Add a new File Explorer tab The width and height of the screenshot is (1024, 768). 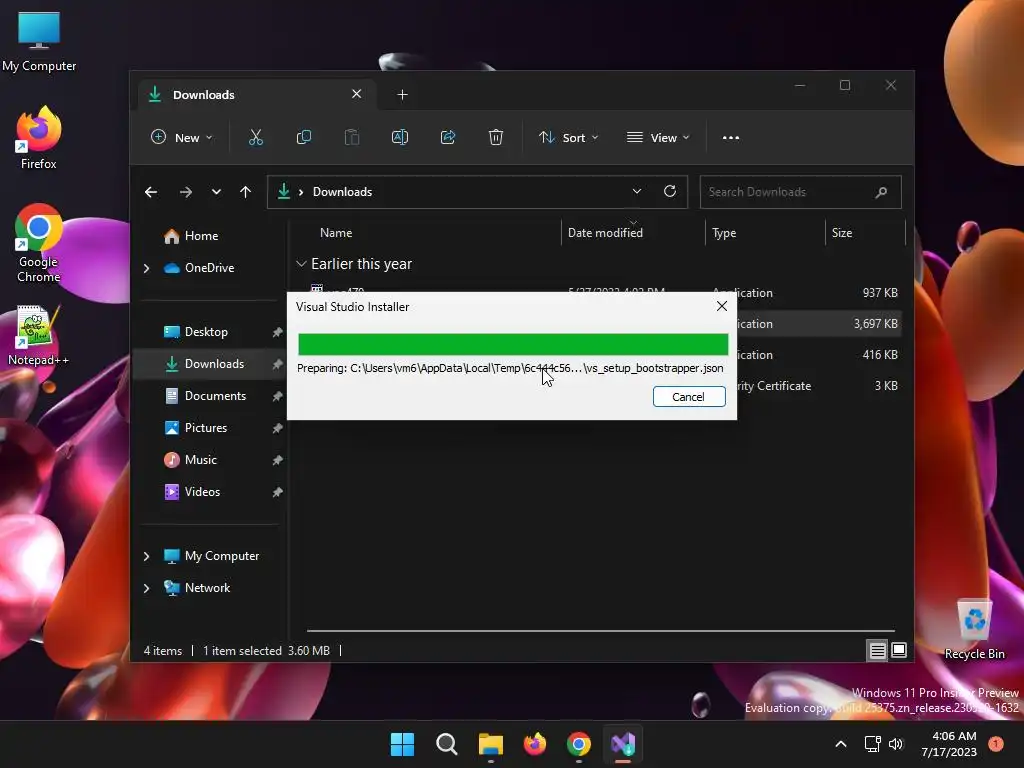pyautogui.click(x=402, y=95)
